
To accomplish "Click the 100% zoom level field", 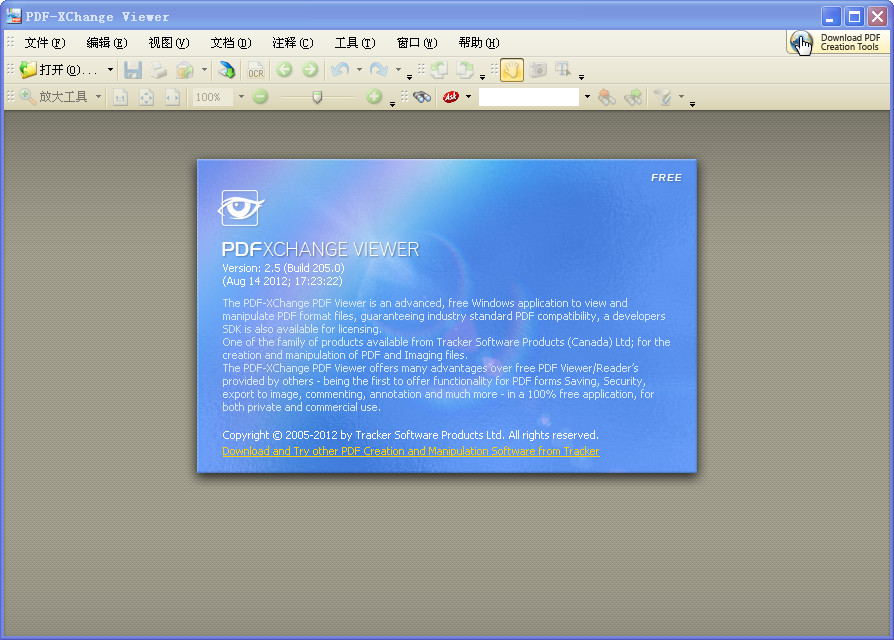I will tap(213, 97).
